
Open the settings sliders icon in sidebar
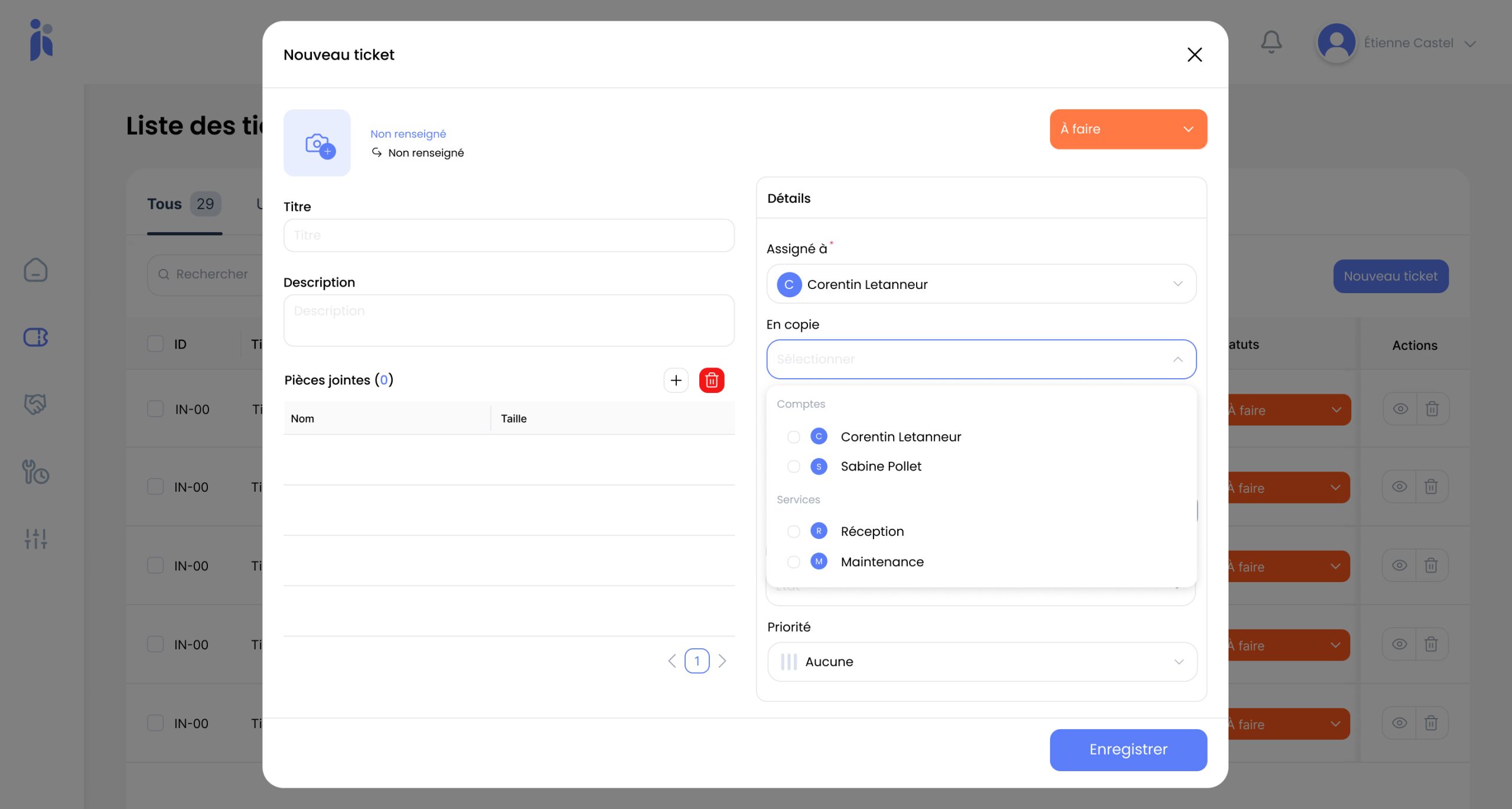35,538
